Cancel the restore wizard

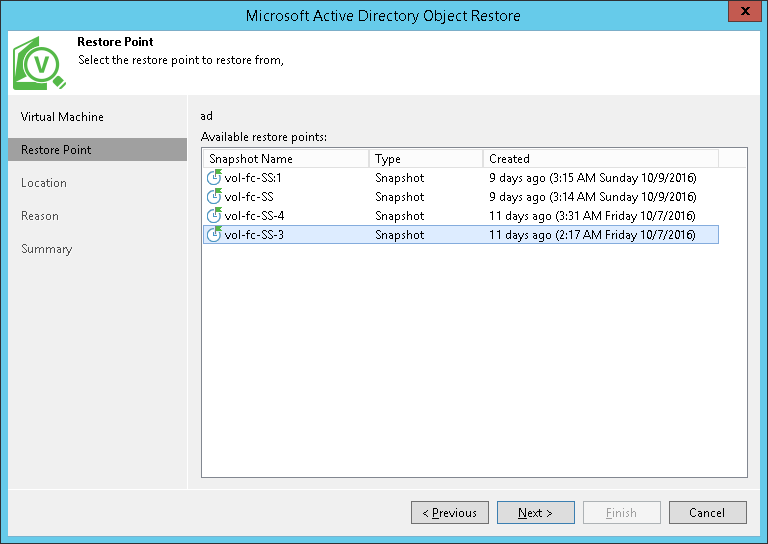pos(708,512)
